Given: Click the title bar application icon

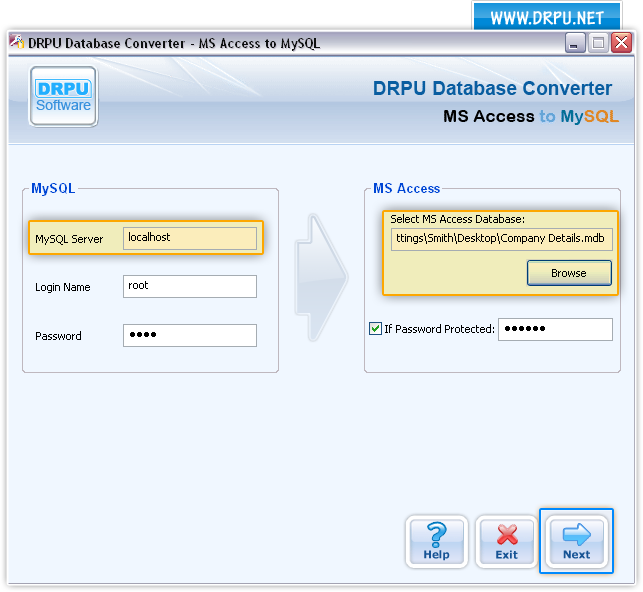Looking at the screenshot, I should (x=16, y=42).
